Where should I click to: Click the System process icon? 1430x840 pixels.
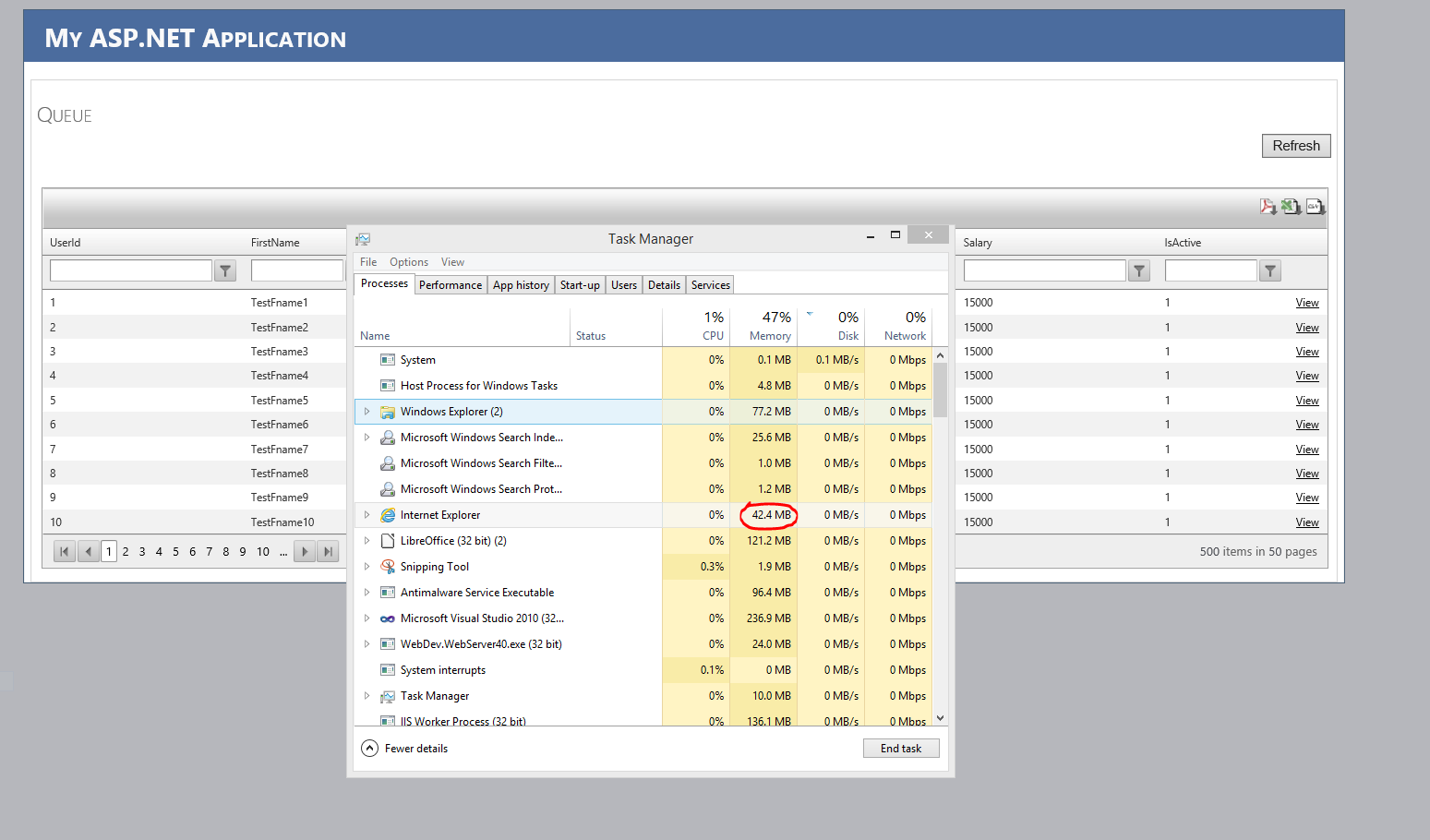(x=388, y=360)
